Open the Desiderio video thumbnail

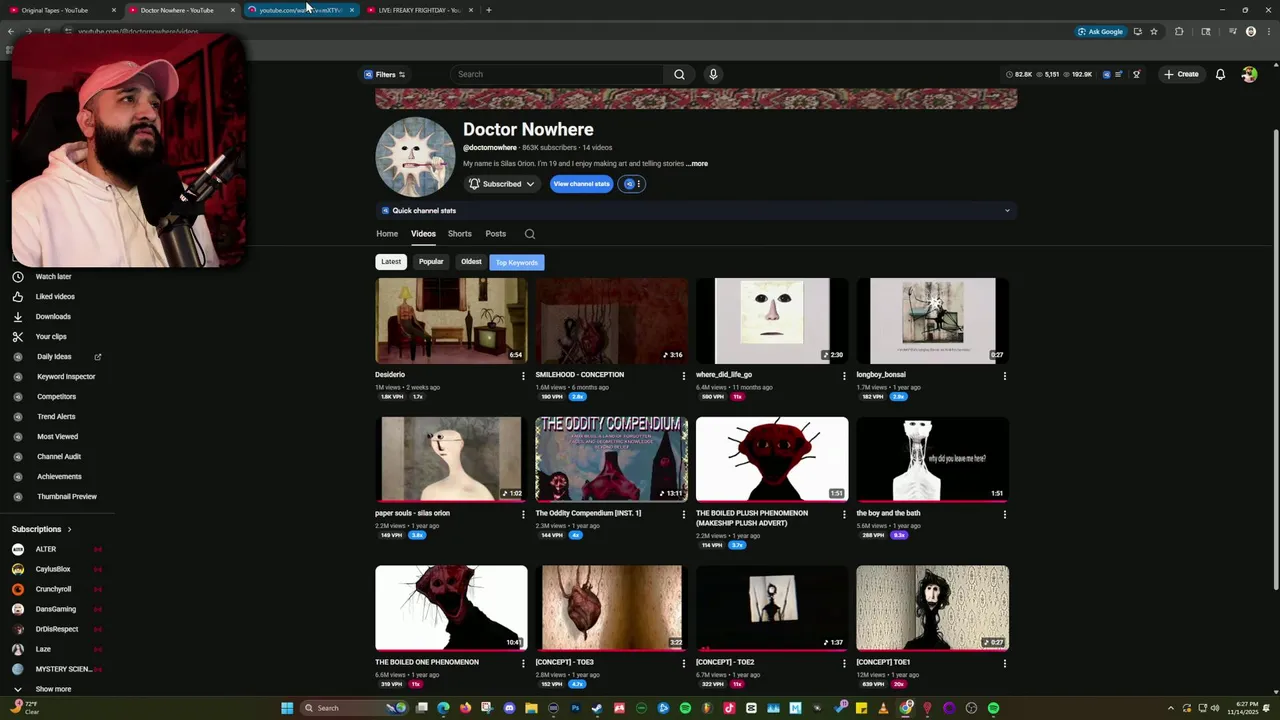(451, 321)
